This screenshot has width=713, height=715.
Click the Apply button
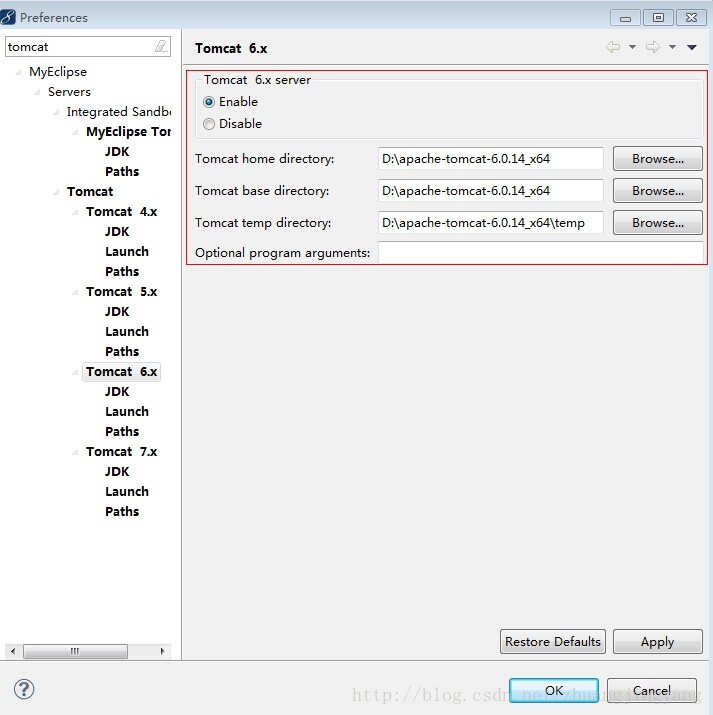tap(657, 642)
